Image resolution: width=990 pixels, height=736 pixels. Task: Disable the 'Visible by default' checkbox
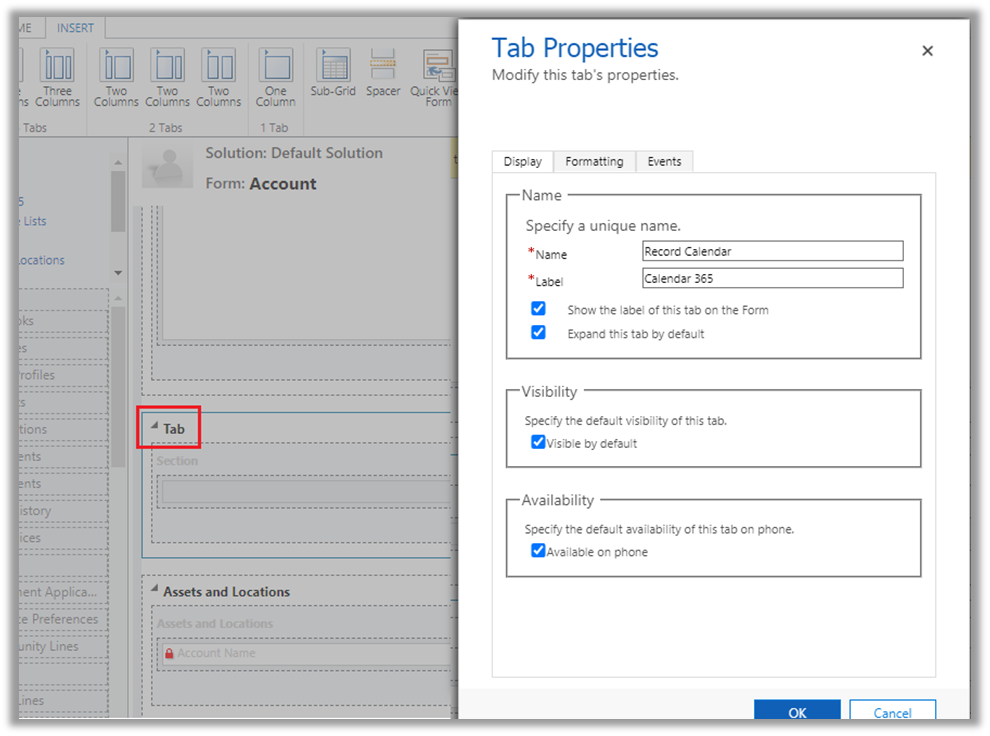(x=538, y=442)
